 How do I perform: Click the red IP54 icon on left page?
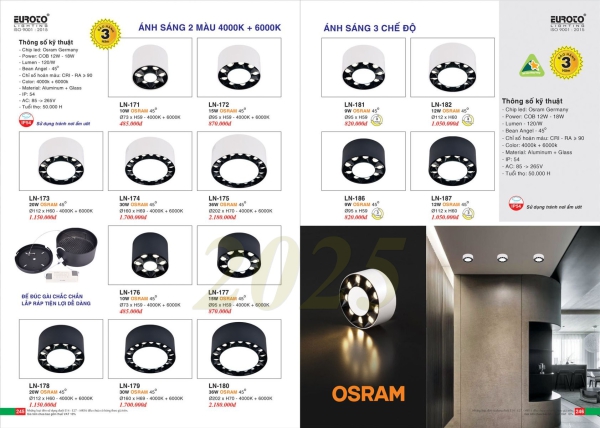click(x=26, y=120)
